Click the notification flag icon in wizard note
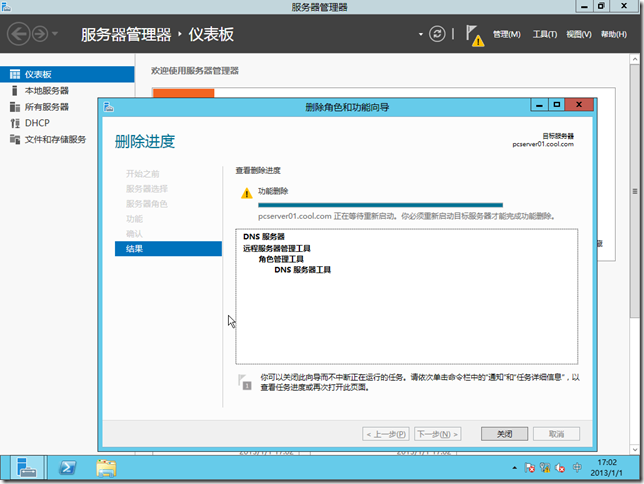The height and width of the screenshot is (484, 644). (245, 382)
